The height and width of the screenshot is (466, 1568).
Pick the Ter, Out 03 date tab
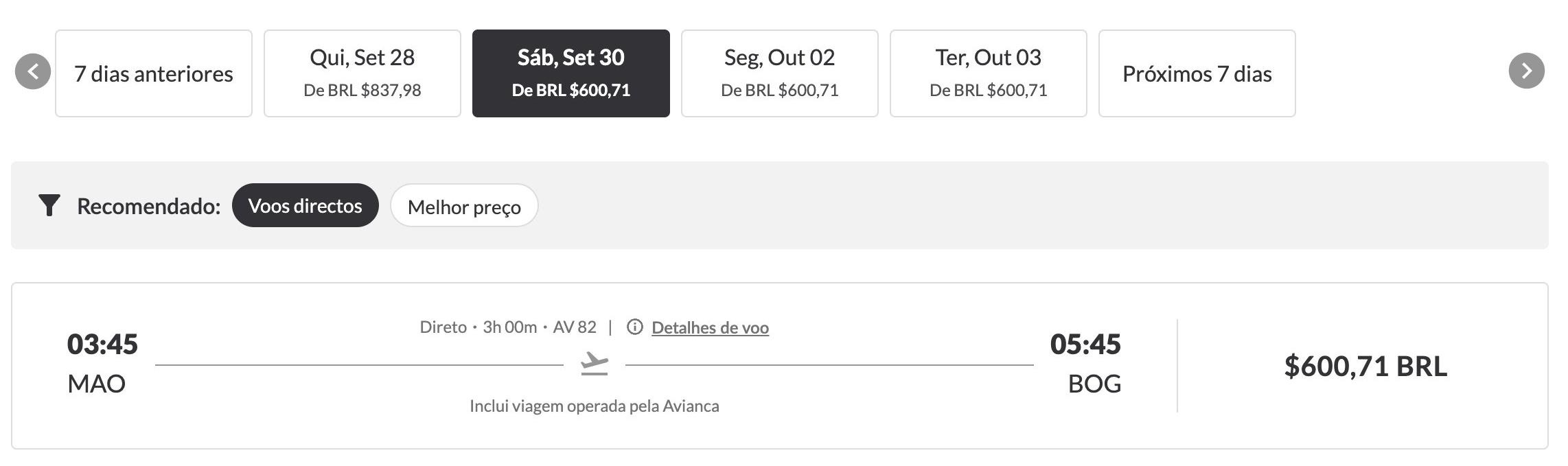(x=989, y=73)
